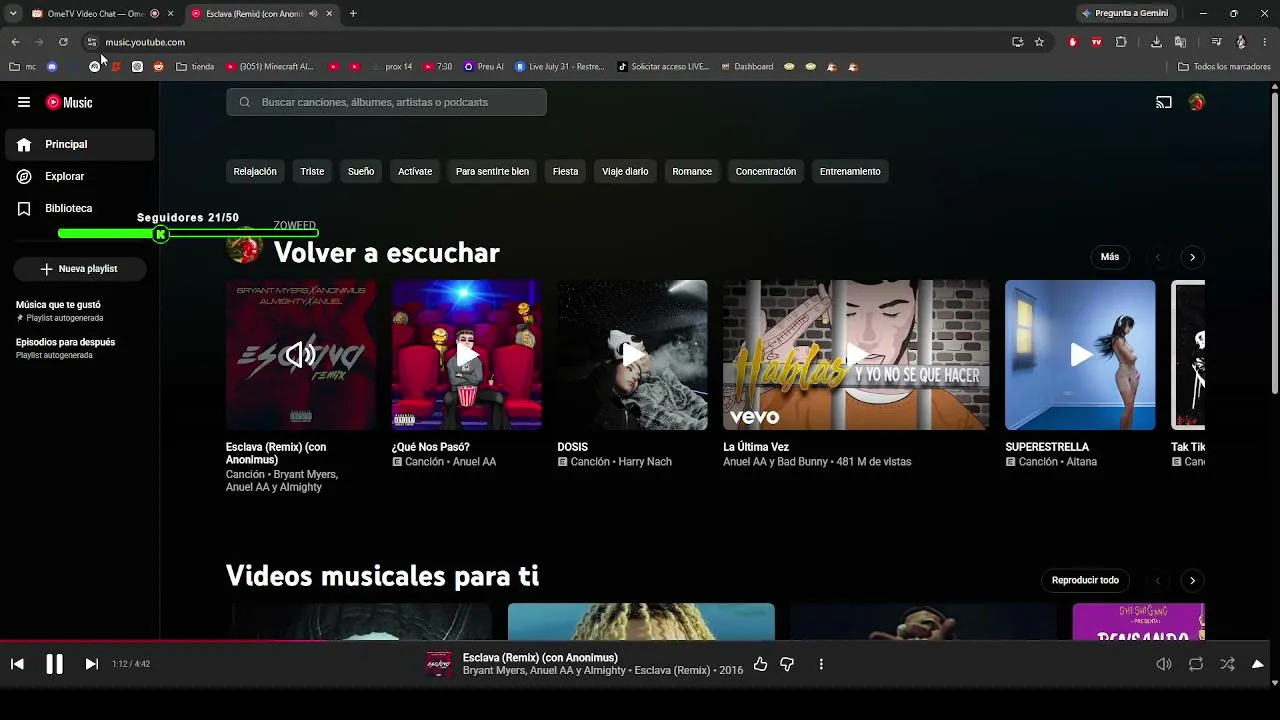Search songs in the Buscar canciones field
Viewport: 1280px width, 720px height.
[386, 102]
